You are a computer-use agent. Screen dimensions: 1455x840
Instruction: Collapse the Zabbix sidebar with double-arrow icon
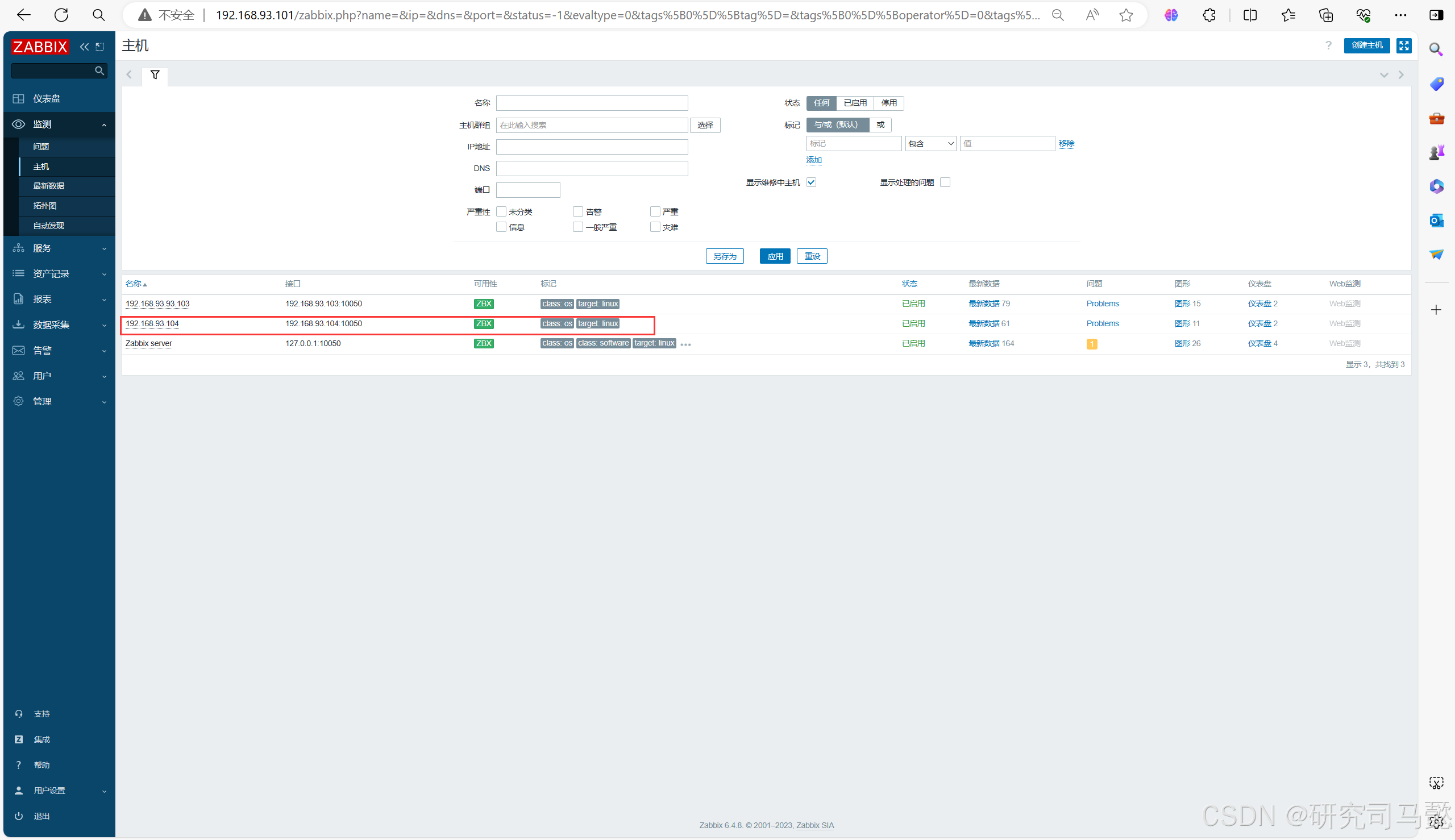click(84, 47)
